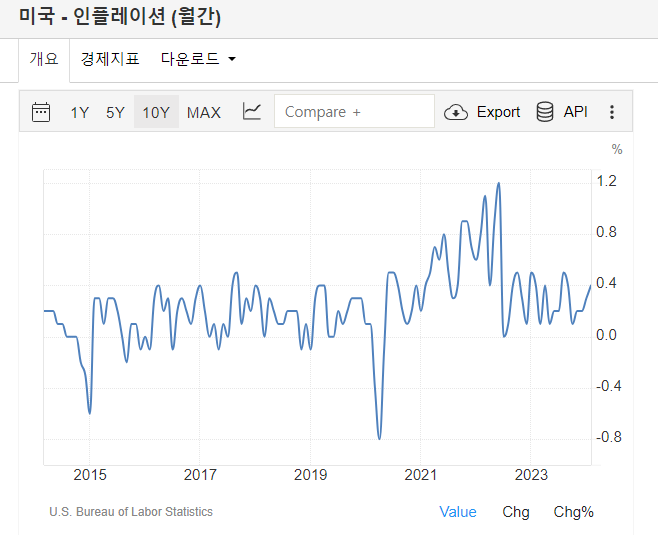This screenshot has width=658, height=535.
Task: Open the 다운로드 dropdown menu
Action: click(198, 59)
